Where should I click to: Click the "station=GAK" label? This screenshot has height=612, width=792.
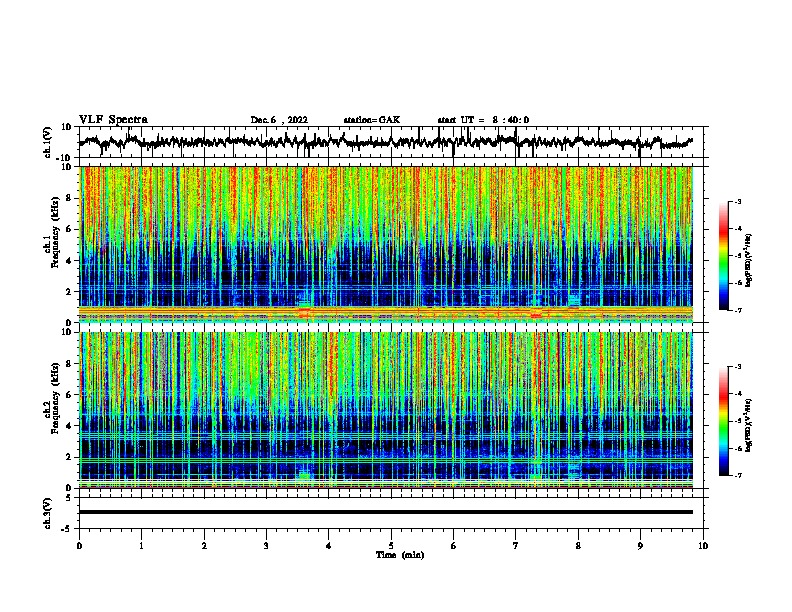pyautogui.click(x=372, y=120)
